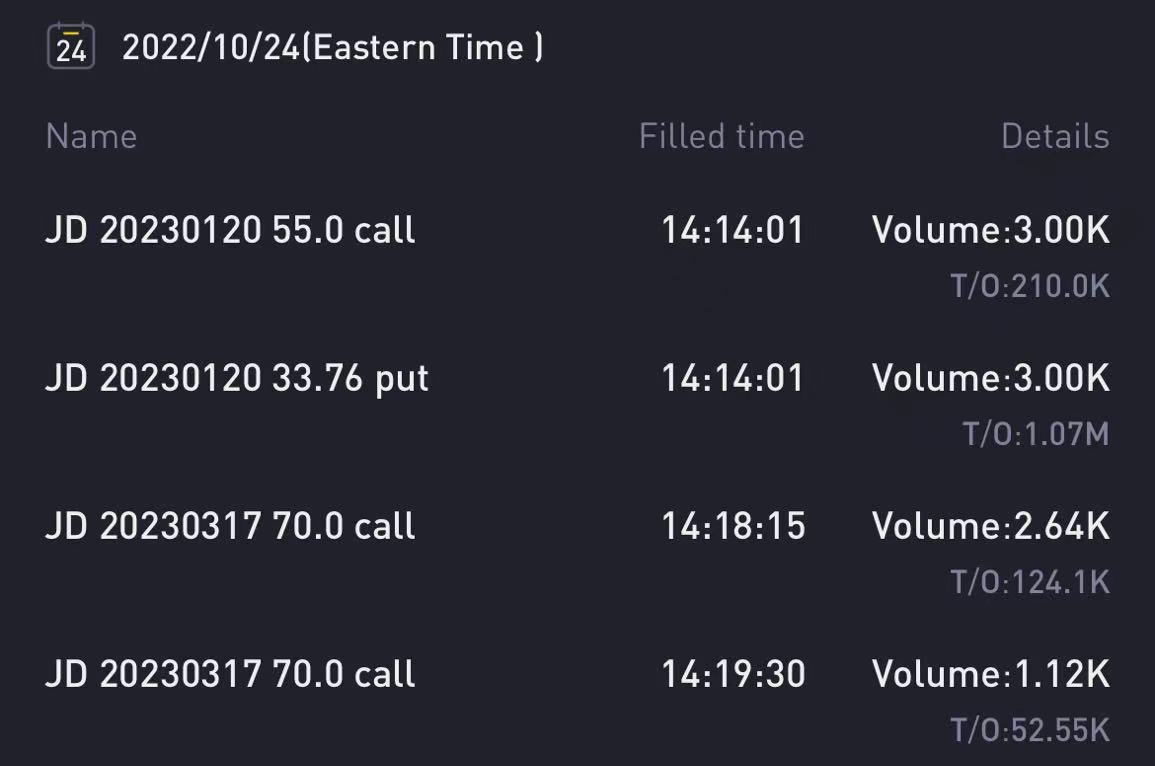Click the T/O:52.55K turnover value
Screen dimensions: 1155x766
point(1030,730)
